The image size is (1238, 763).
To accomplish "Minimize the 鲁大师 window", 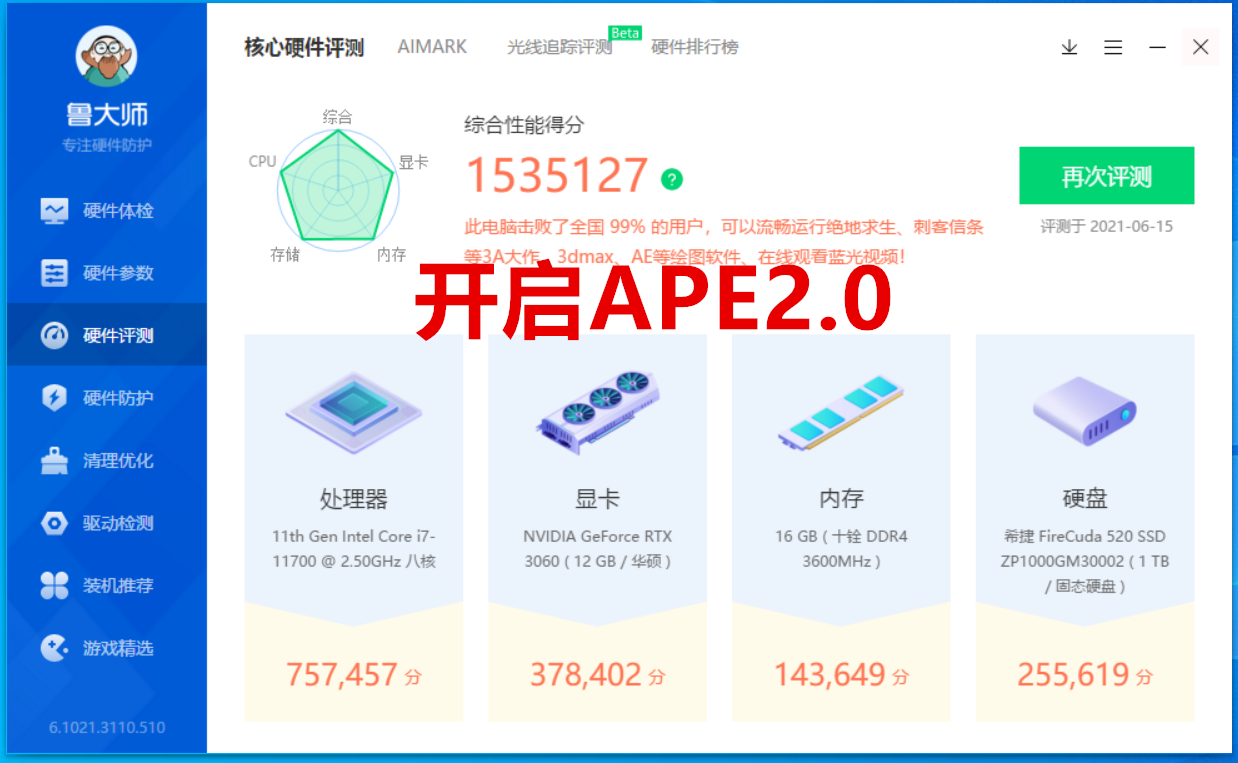I will [x=1157, y=47].
